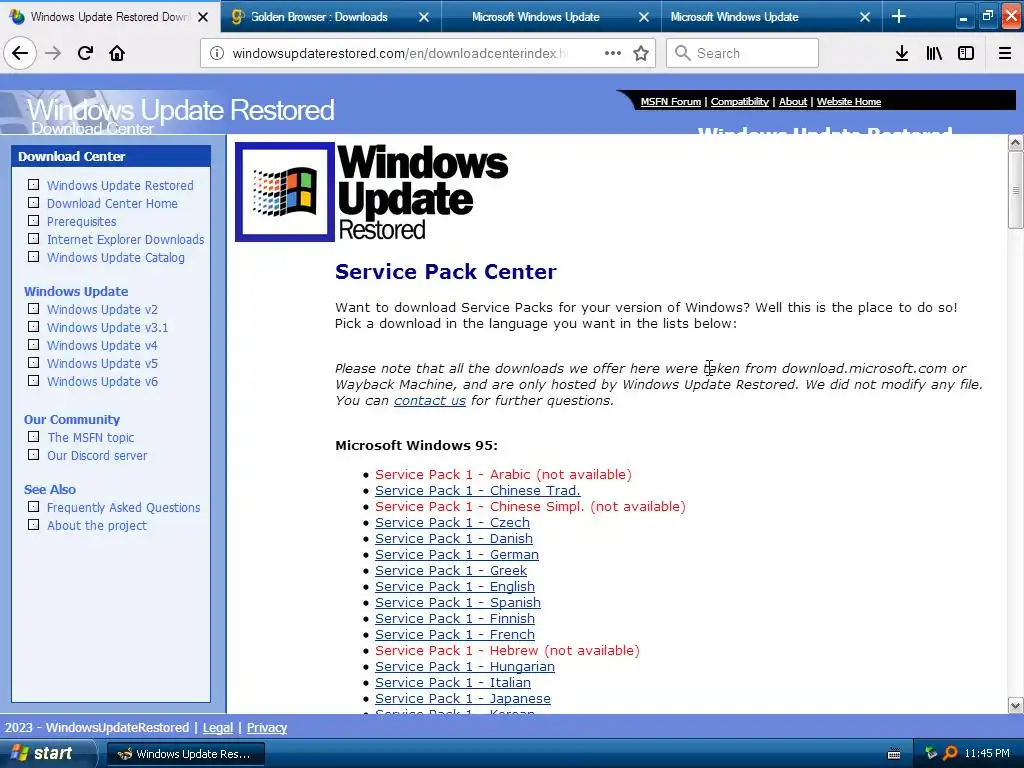Open Download Center Home sidebar link
Viewport: 1024px width, 768px height.
coord(112,204)
